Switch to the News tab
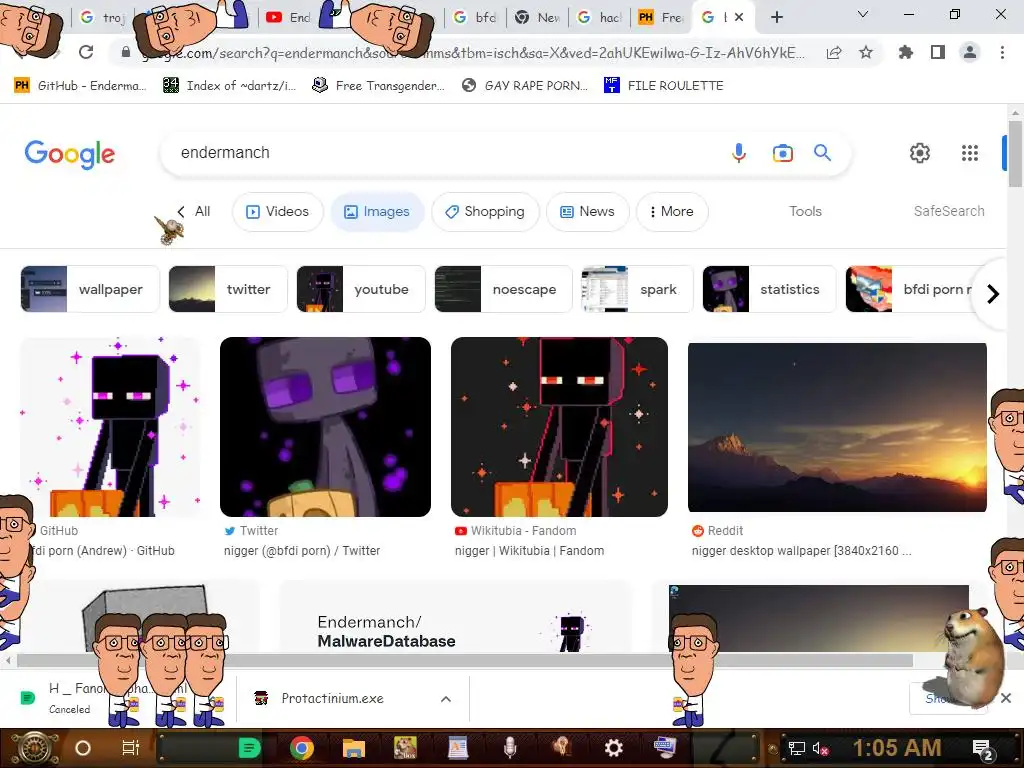Screen dimensions: 1024x768 pos(588,212)
